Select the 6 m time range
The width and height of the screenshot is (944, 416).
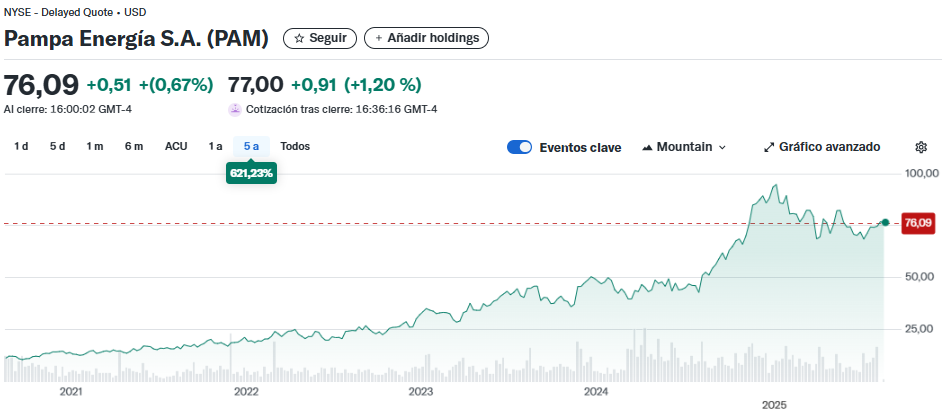pos(134,146)
